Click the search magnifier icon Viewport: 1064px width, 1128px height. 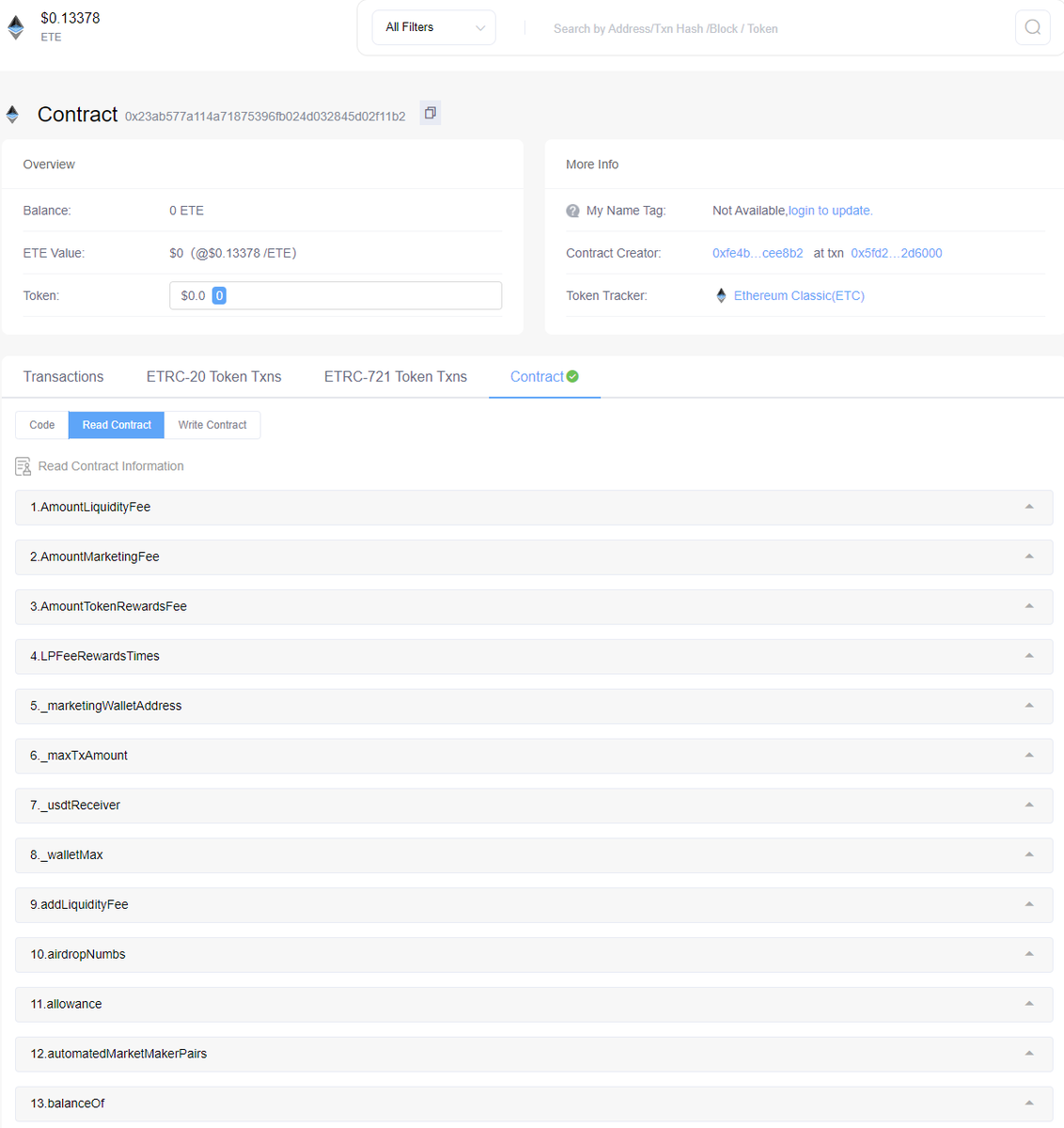point(1032,27)
